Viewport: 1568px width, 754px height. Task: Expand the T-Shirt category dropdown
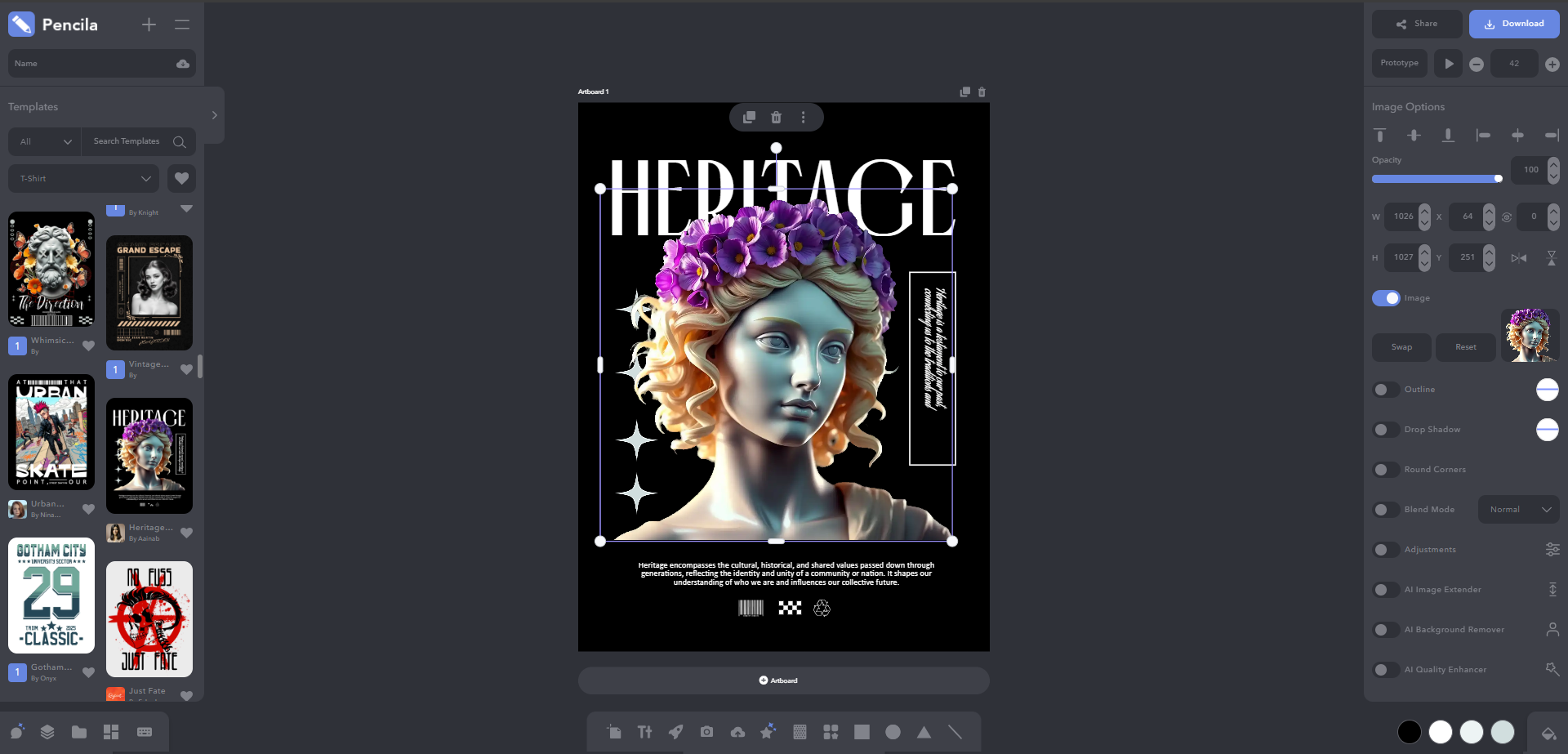coord(85,179)
